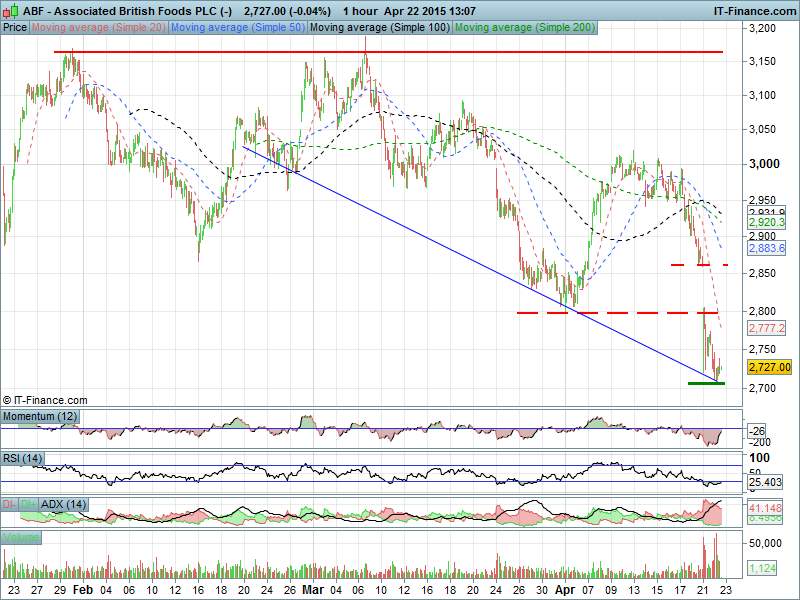Toggle the DI- indicator label
This screenshot has width=800, height=600.
(11, 504)
